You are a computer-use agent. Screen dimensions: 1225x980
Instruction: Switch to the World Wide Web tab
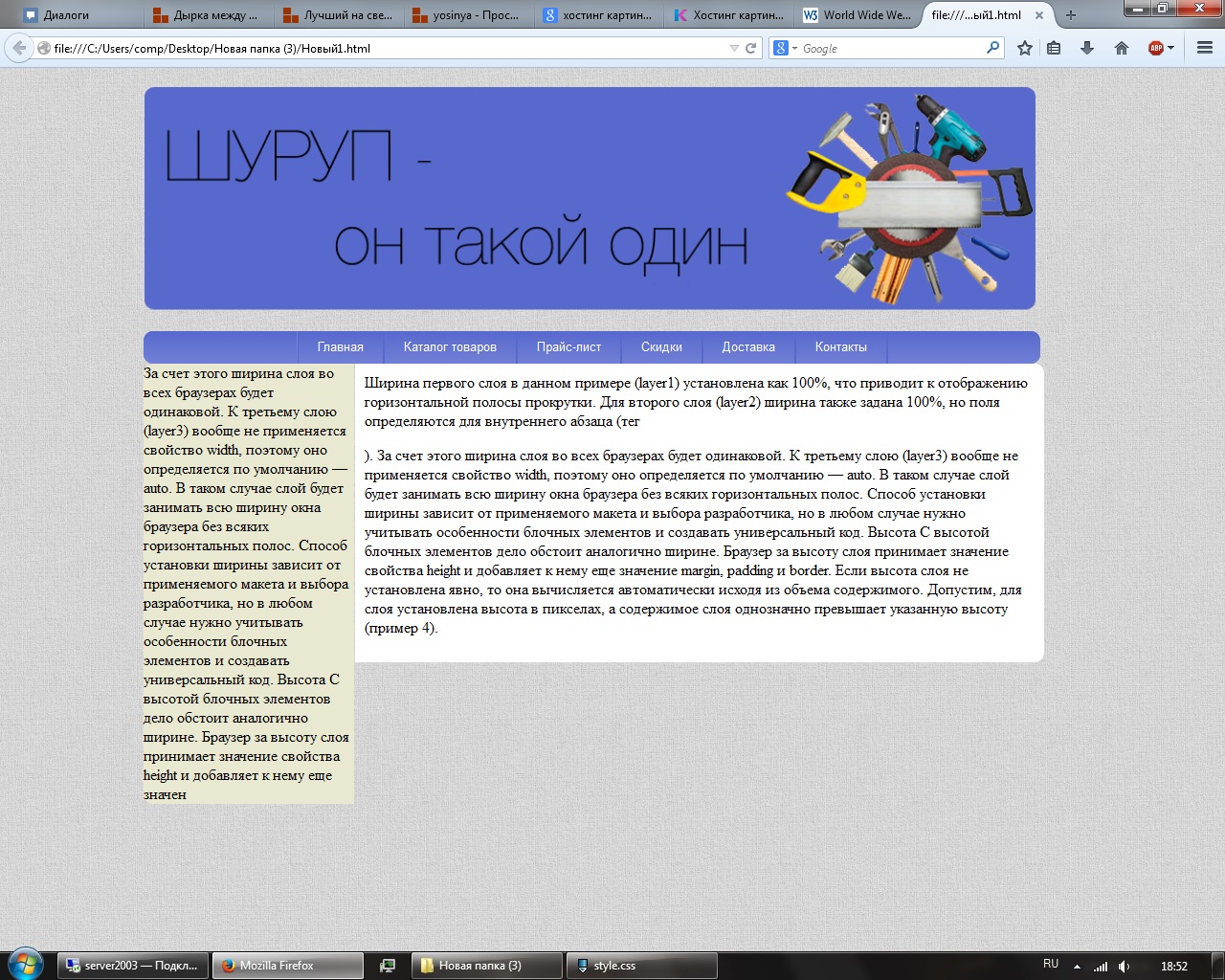(x=857, y=15)
